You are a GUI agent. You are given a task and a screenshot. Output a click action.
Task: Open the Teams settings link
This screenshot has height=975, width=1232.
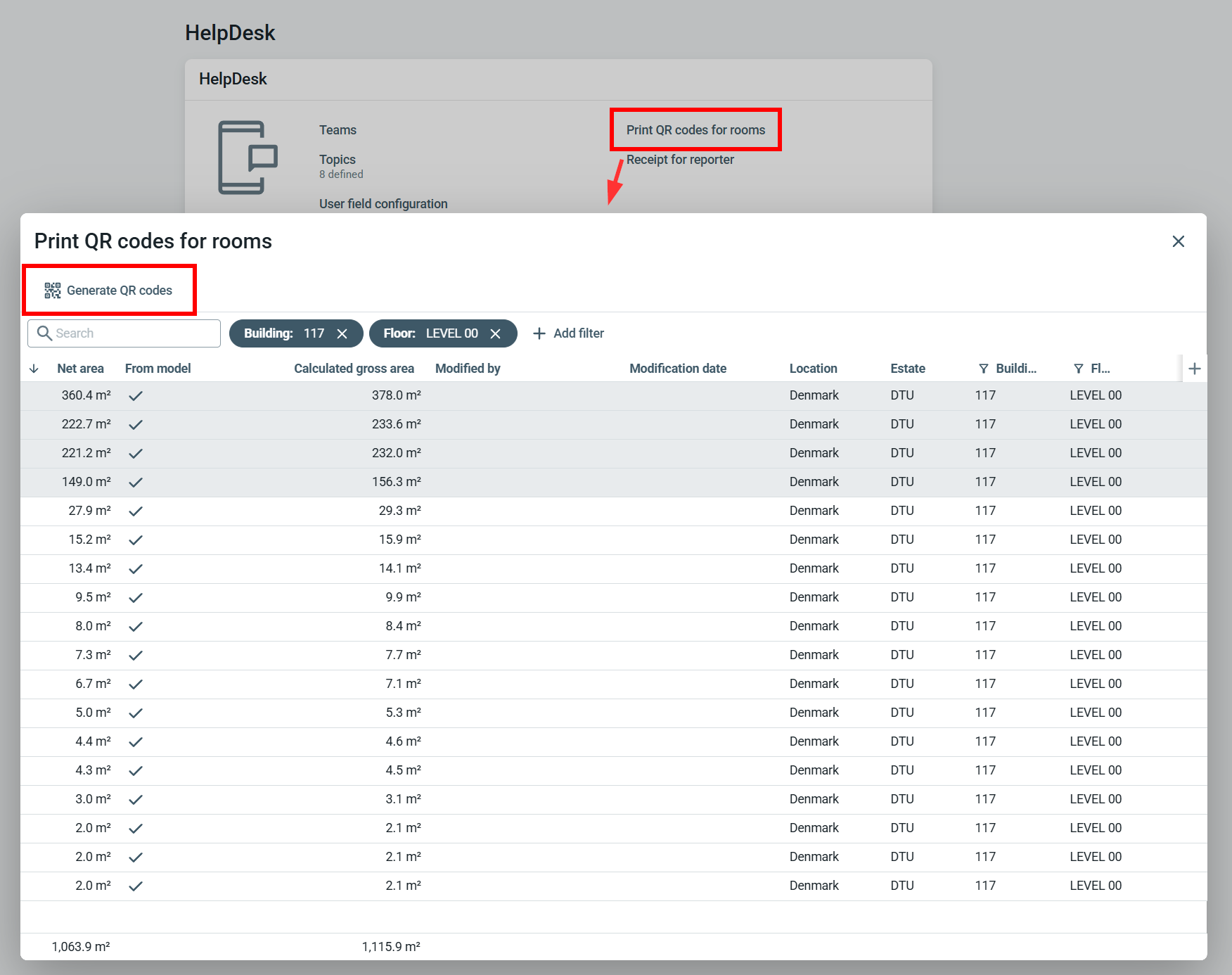coord(338,130)
